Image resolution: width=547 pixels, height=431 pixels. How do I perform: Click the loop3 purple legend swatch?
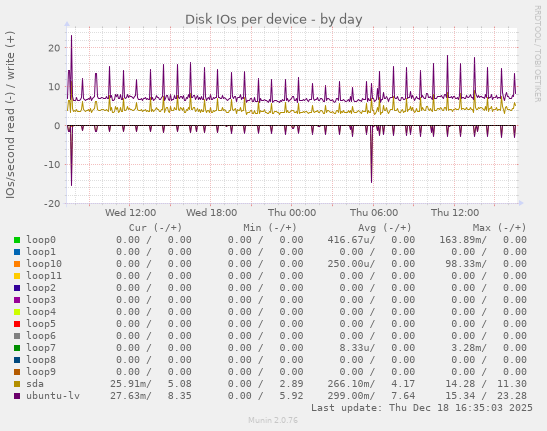point(17,300)
